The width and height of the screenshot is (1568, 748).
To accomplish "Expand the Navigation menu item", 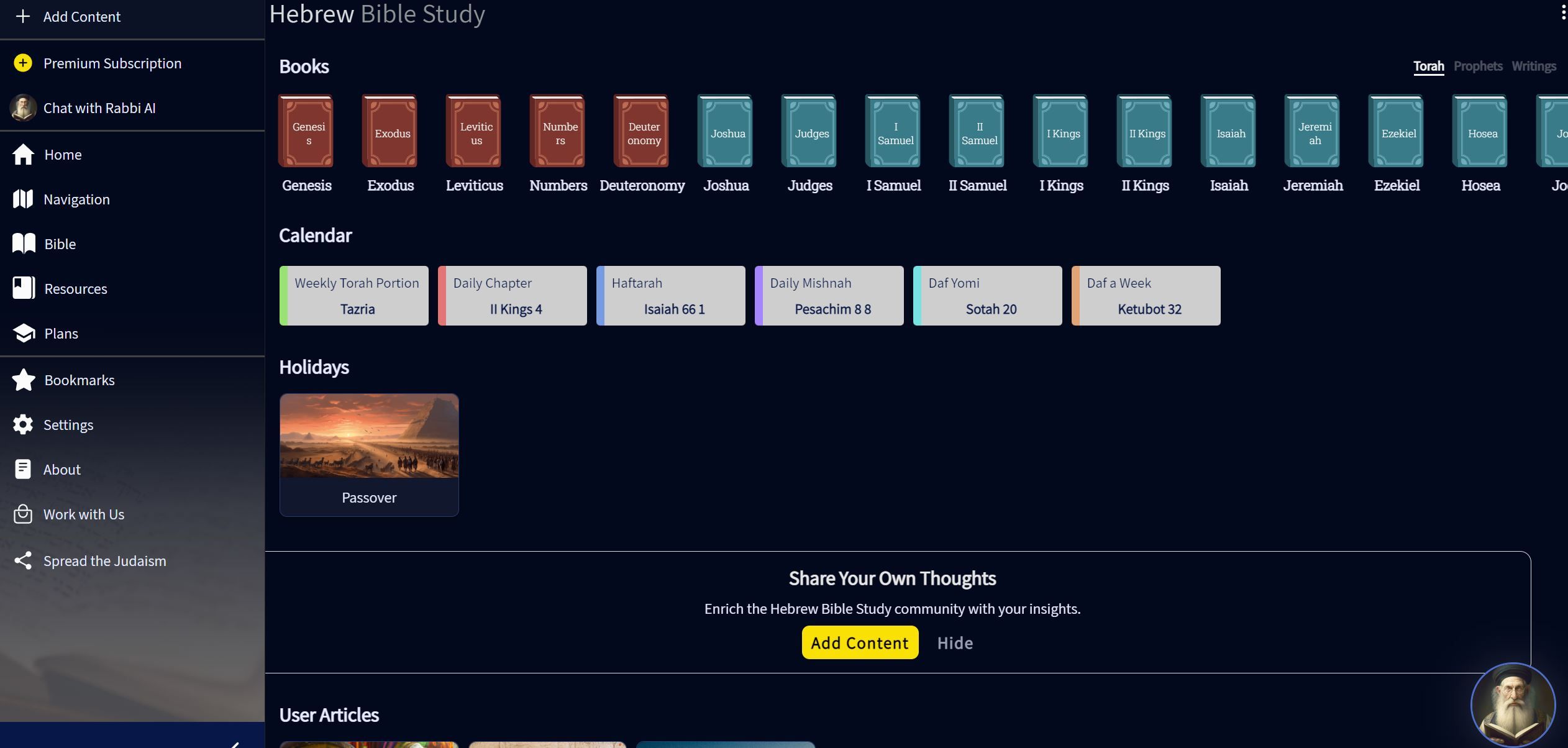I will click(76, 199).
